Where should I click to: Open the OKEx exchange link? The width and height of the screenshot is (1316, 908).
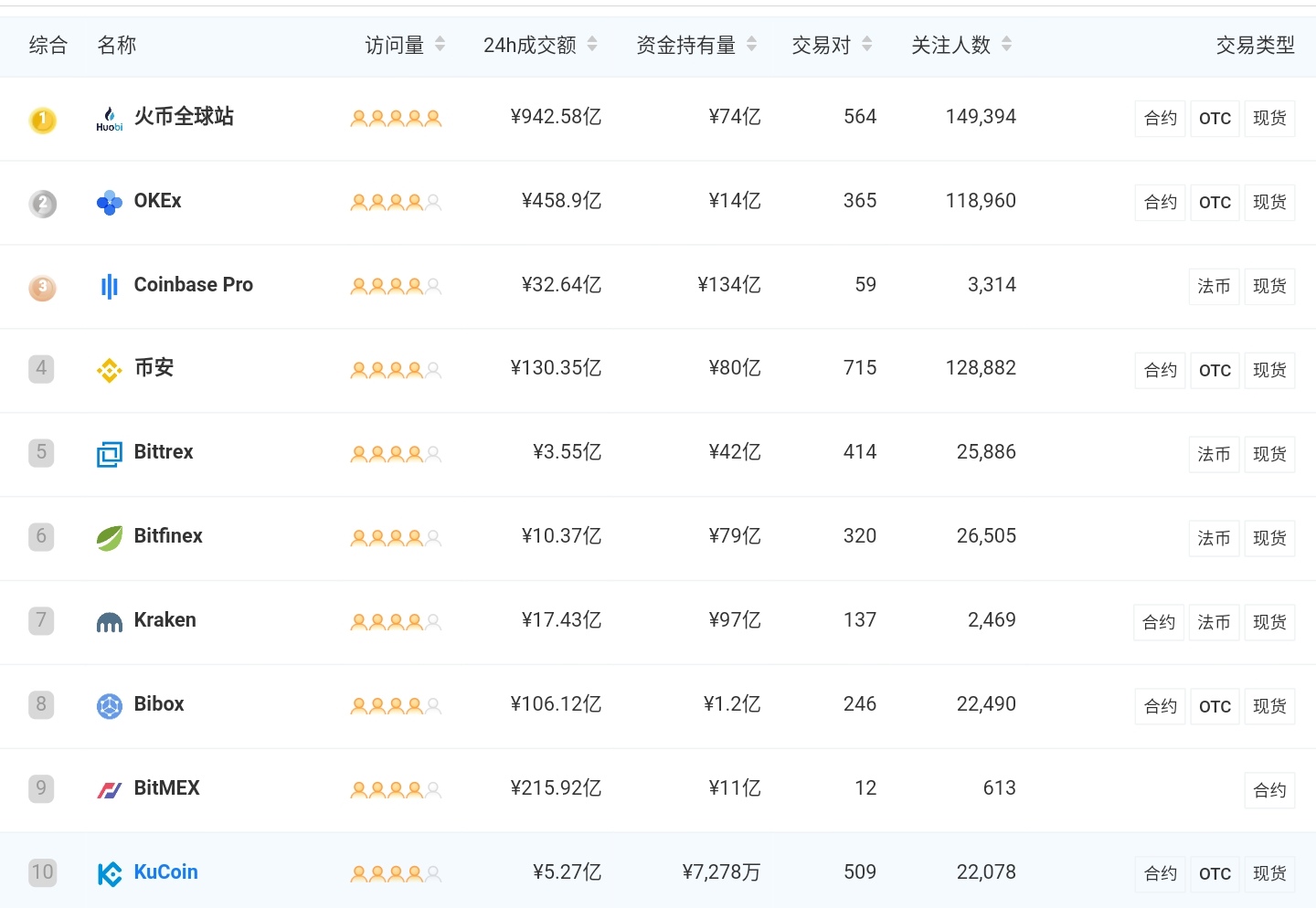[x=158, y=200]
